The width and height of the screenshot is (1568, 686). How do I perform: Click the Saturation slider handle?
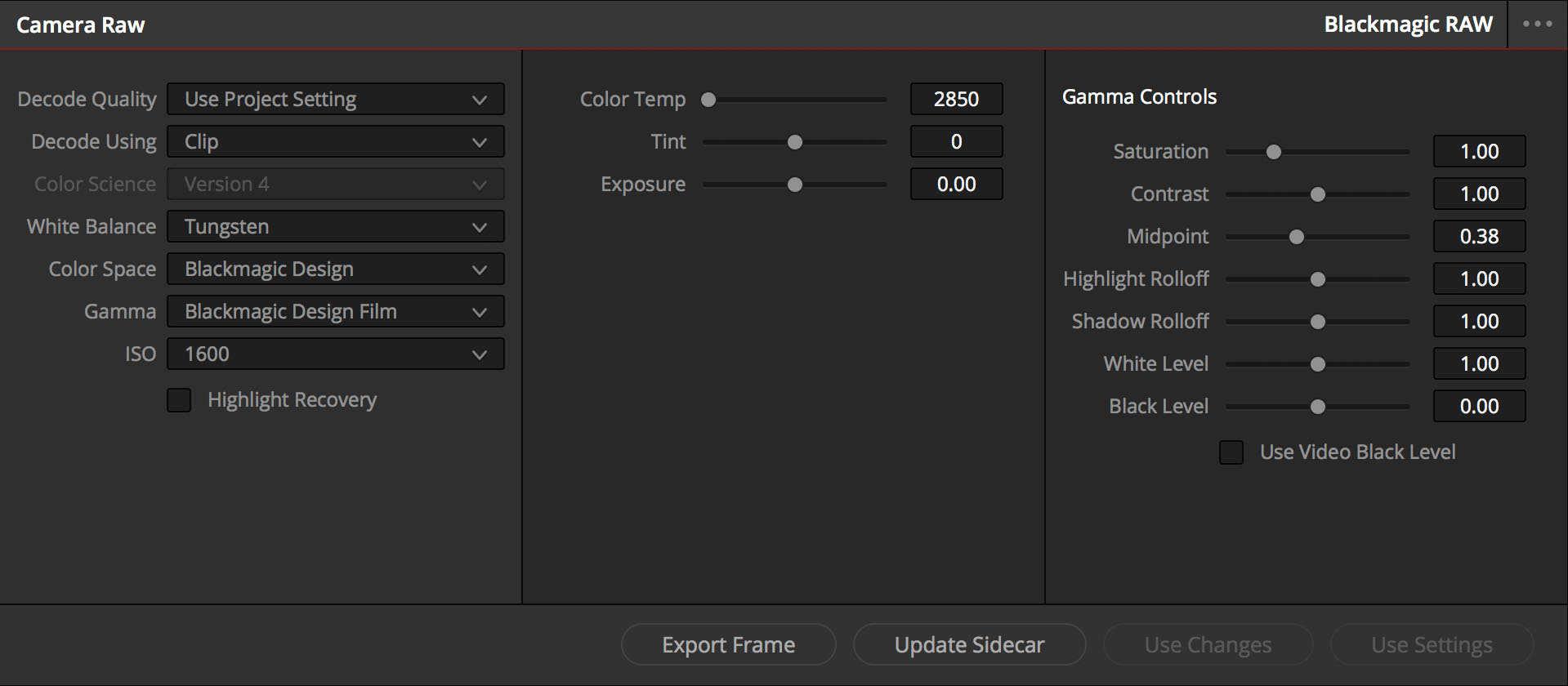coord(1274,152)
